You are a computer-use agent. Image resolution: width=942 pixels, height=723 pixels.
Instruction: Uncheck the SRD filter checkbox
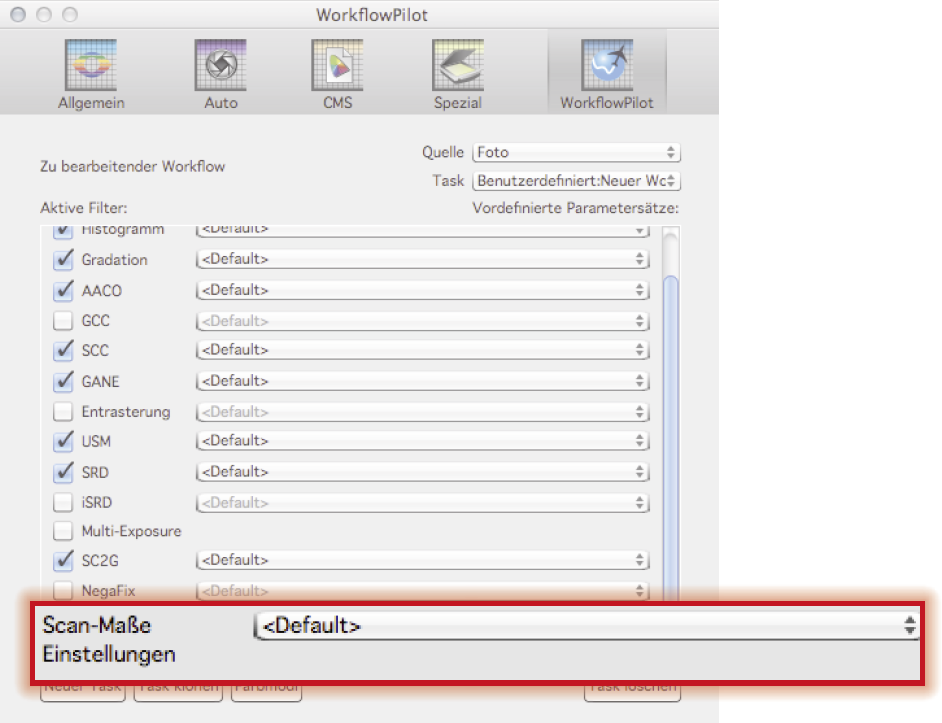[x=63, y=471]
